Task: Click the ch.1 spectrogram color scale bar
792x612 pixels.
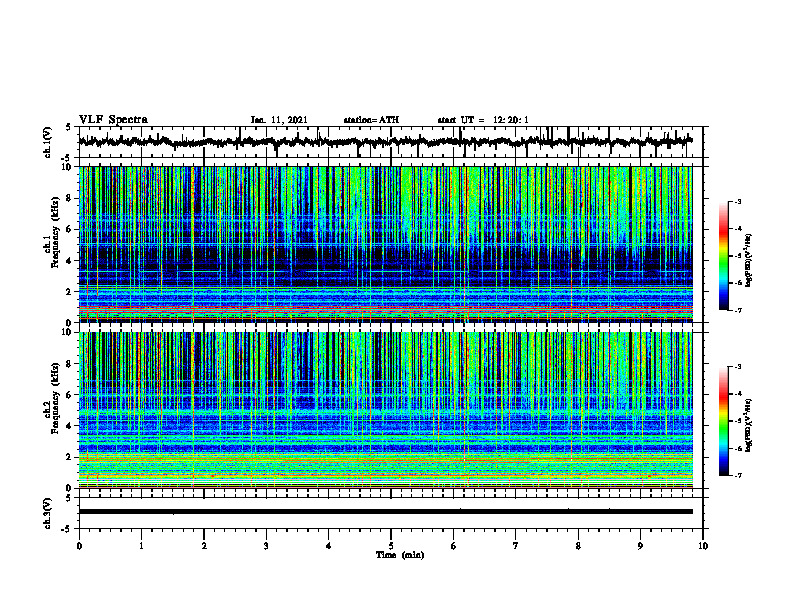Action: 723,256
